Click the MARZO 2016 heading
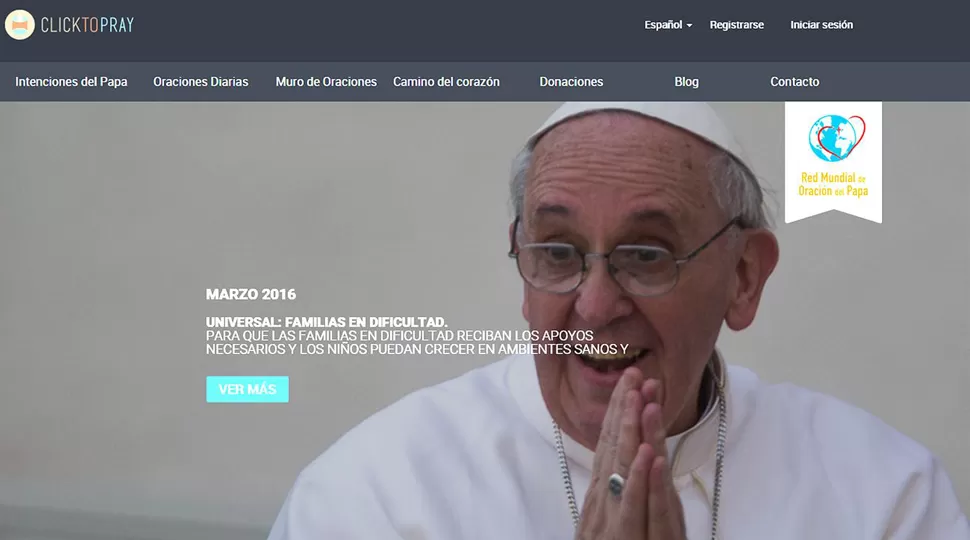The height and width of the screenshot is (540, 970). pos(250,294)
